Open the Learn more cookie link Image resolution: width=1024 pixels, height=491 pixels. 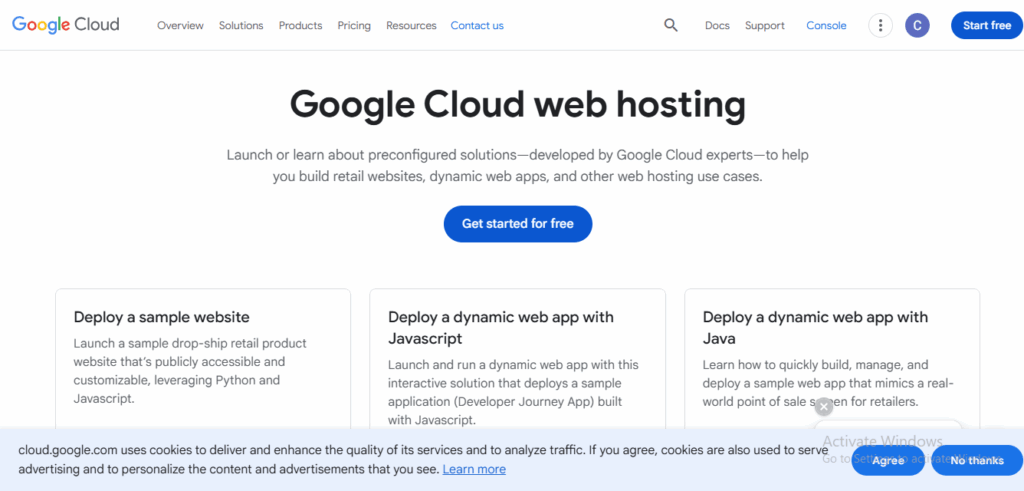[474, 469]
